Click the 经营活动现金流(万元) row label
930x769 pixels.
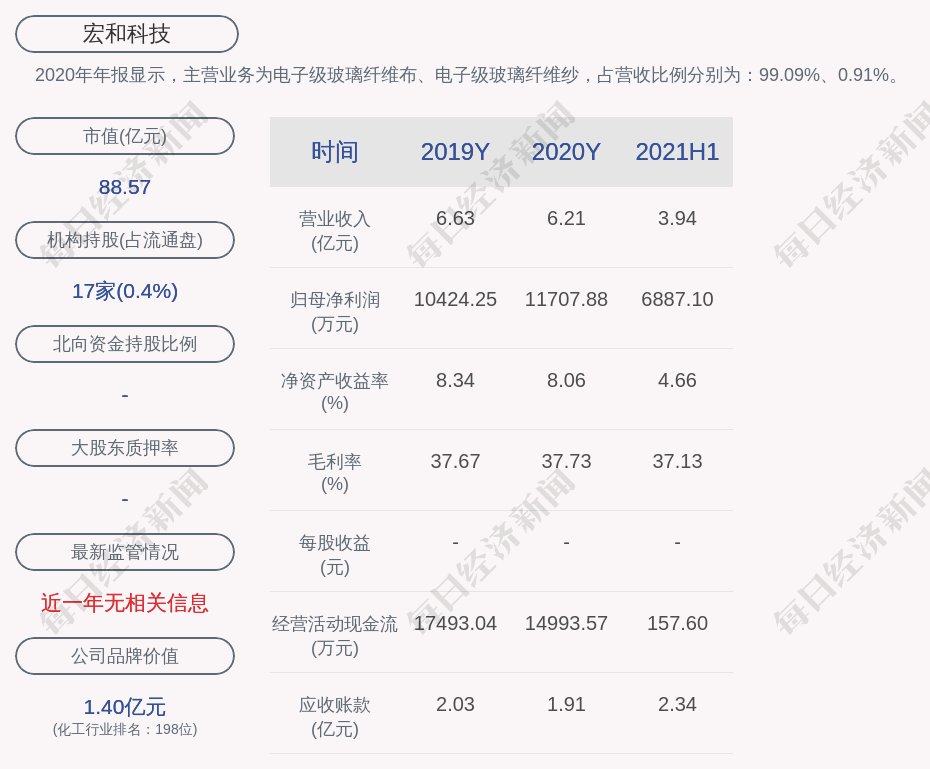point(334,635)
